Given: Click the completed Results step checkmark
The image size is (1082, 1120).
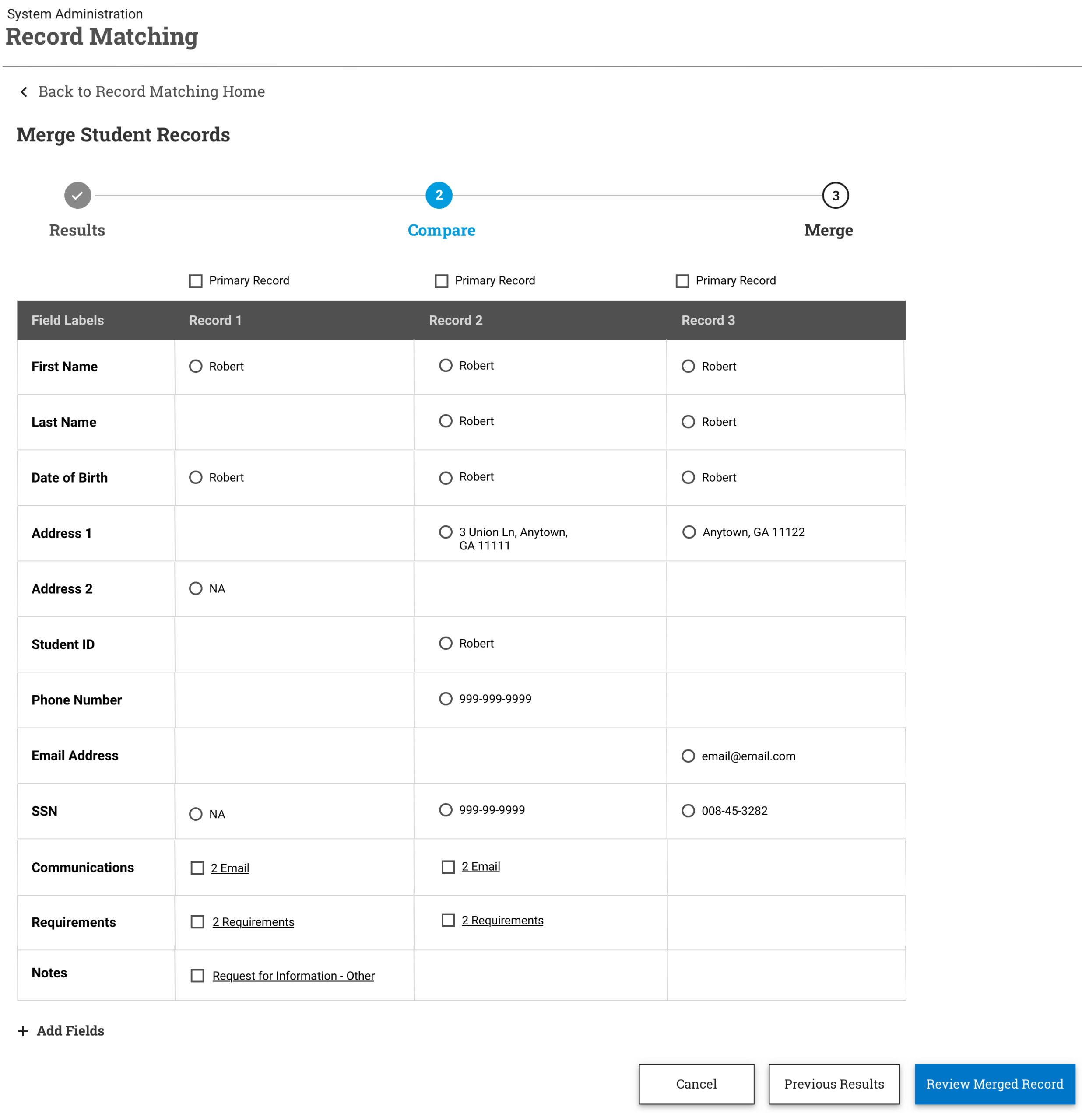Looking at the screenshot, I should pos(78,196).
